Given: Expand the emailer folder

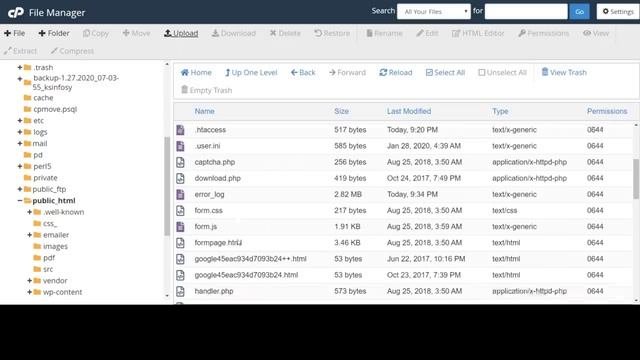Looking at the screenshot, I should click(29, 235).
